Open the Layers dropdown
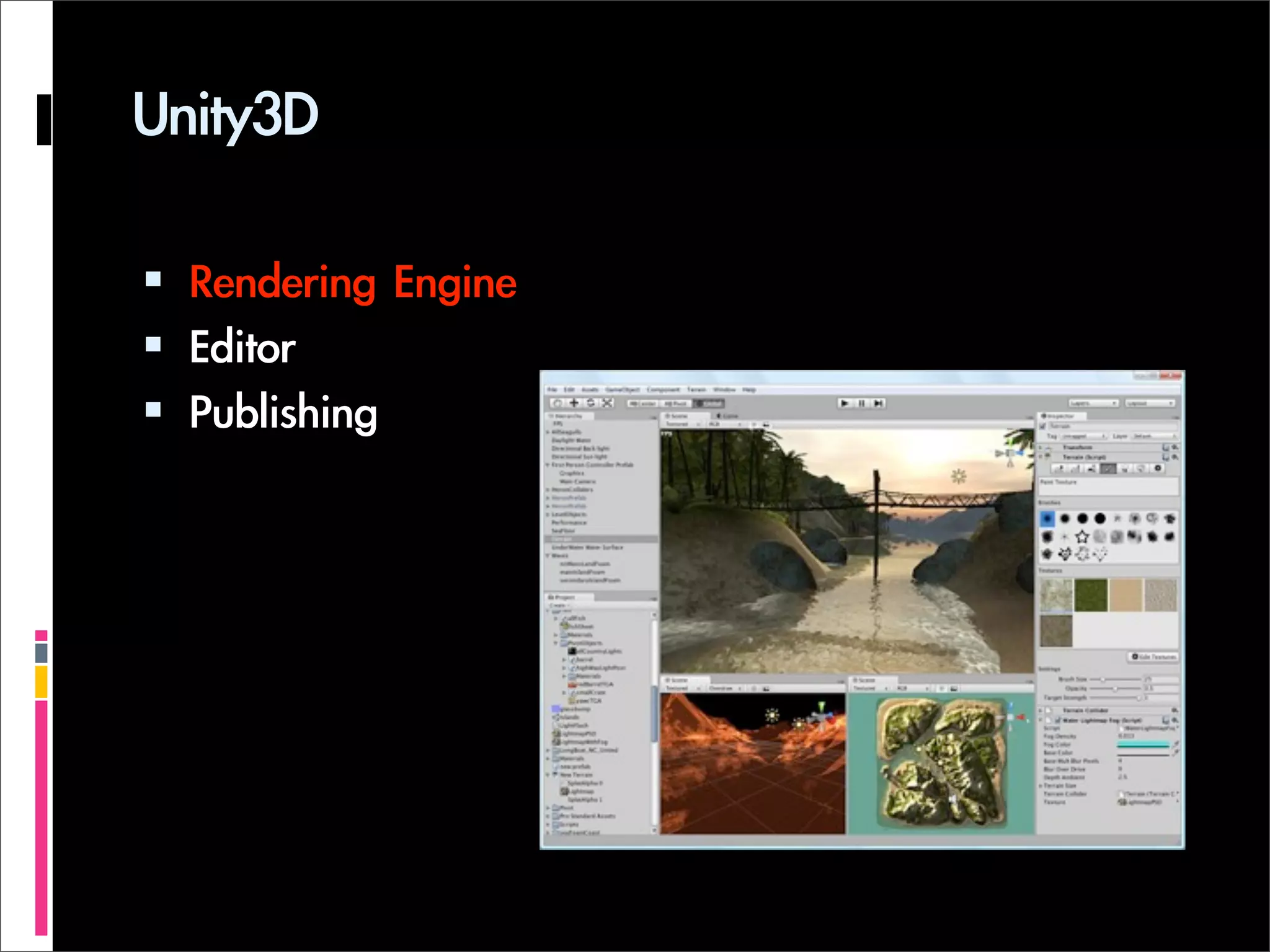Screen dimensions: 1270x952 pos(1093,403)
